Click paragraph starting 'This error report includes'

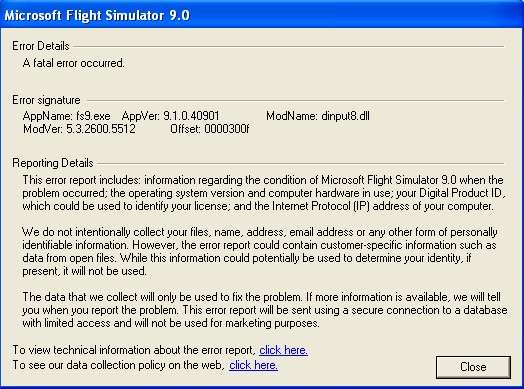click(264, 193)
